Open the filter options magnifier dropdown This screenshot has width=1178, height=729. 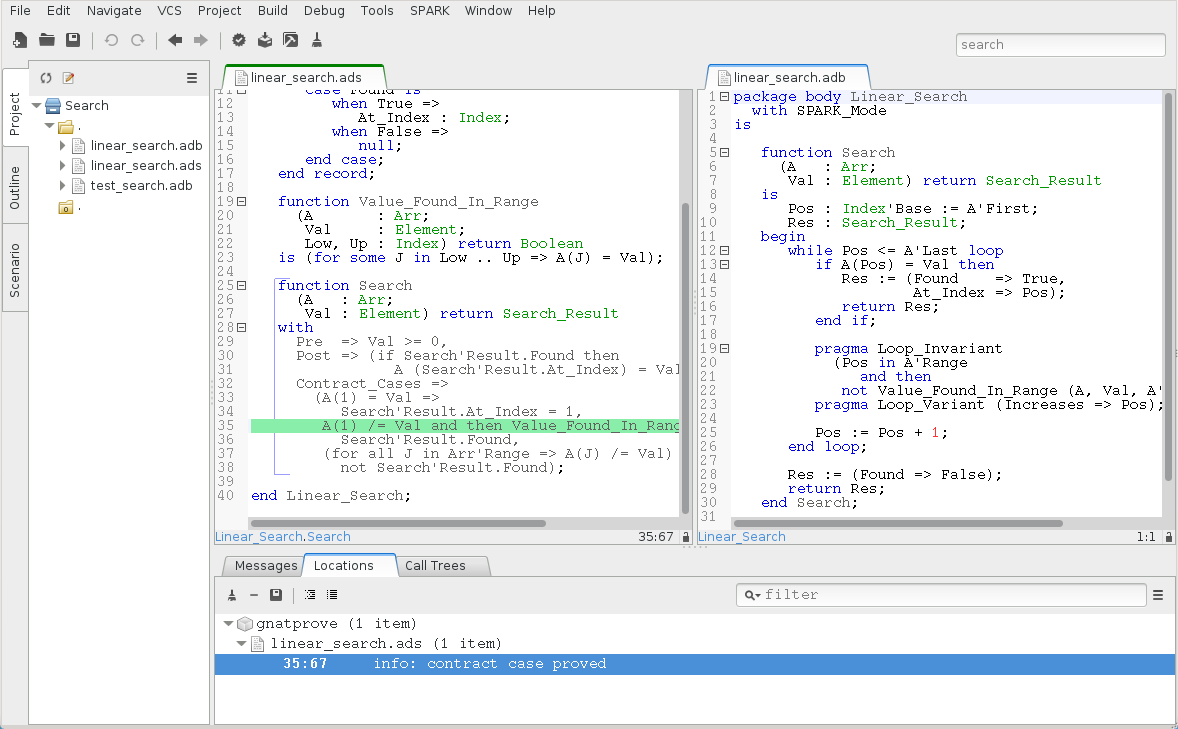pyautogui.click(x=752, y=595)
